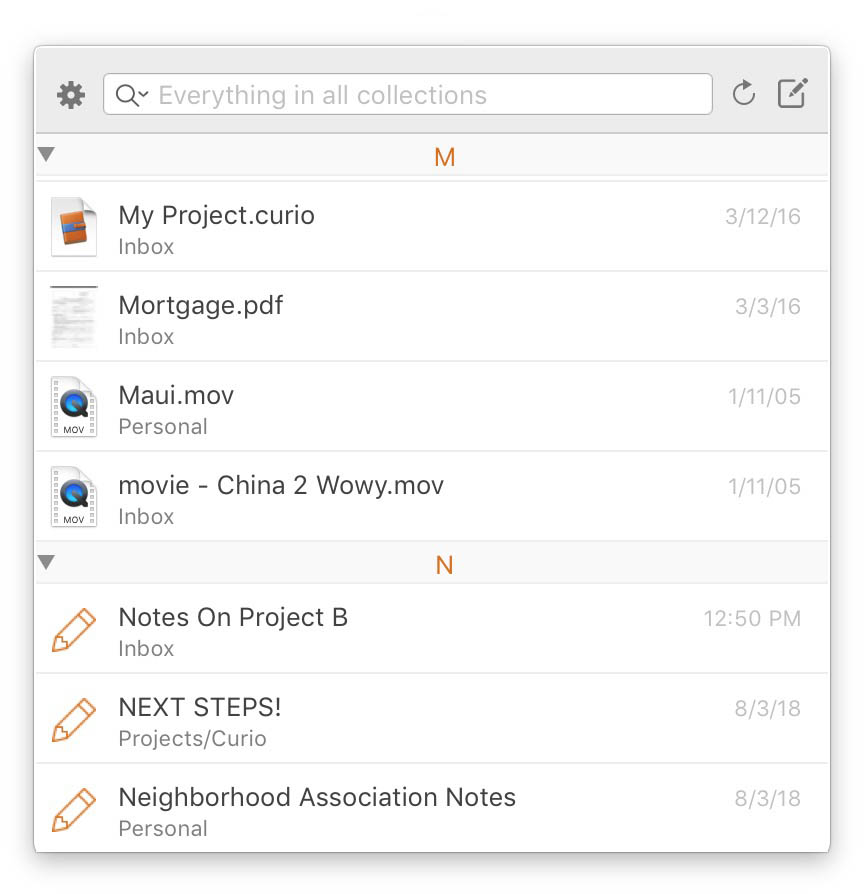The height and width of the screenshot is (894, 864).
Task: Click the refresh arrow icon
Action: 743,95
